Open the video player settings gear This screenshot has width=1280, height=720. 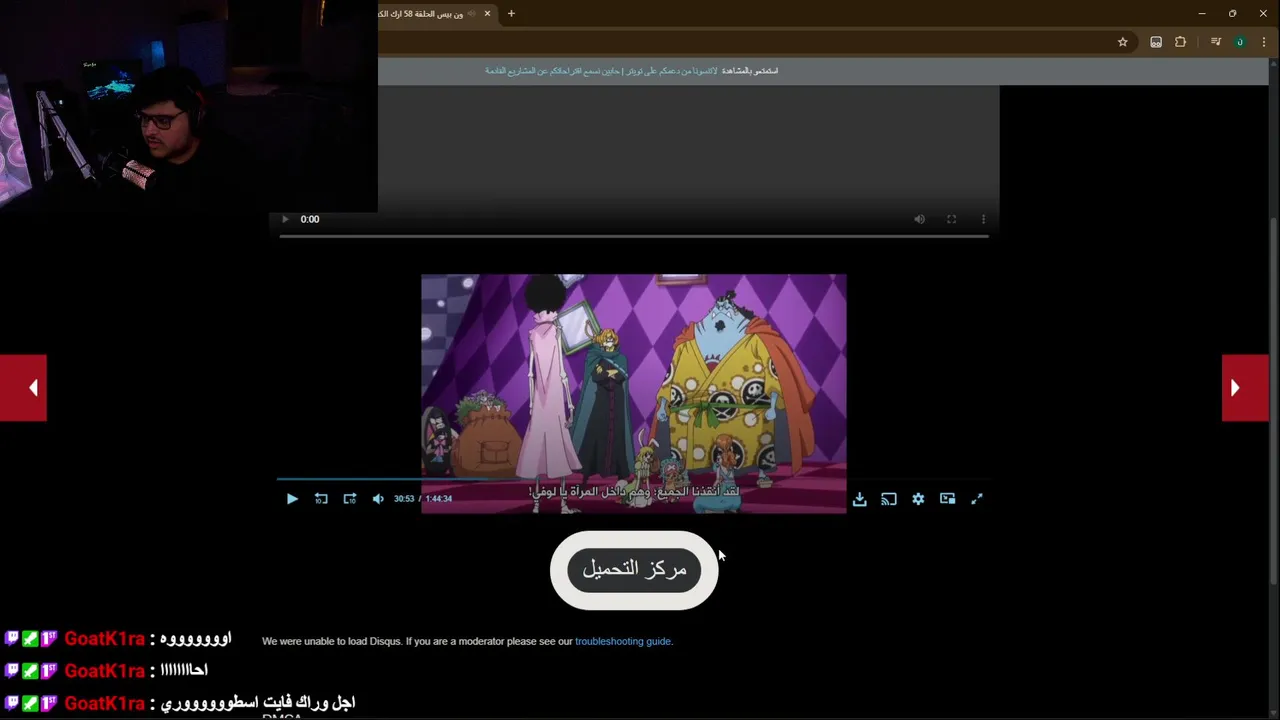click(918, 499)
